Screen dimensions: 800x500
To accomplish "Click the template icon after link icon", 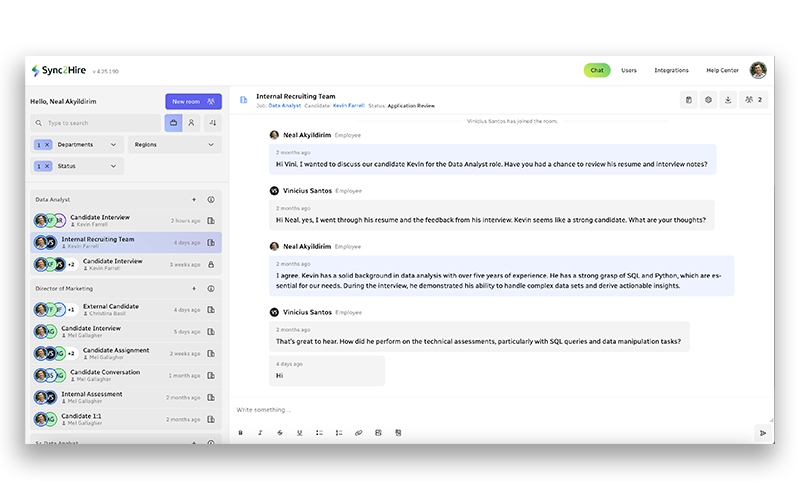I will point(378,433).
